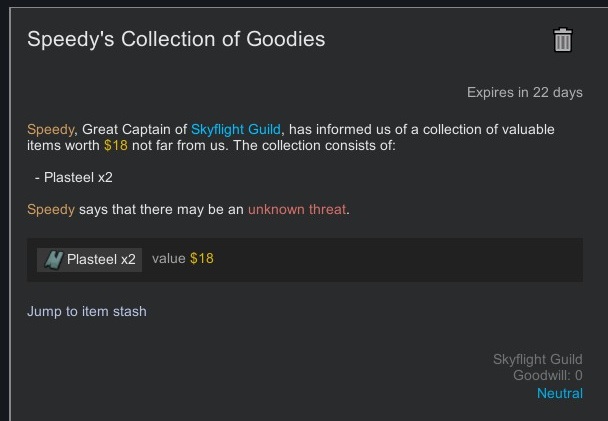The height and width of the screenshot is (421, 608).
Task: Click the Great Captain title text
Action: [129, 130]
